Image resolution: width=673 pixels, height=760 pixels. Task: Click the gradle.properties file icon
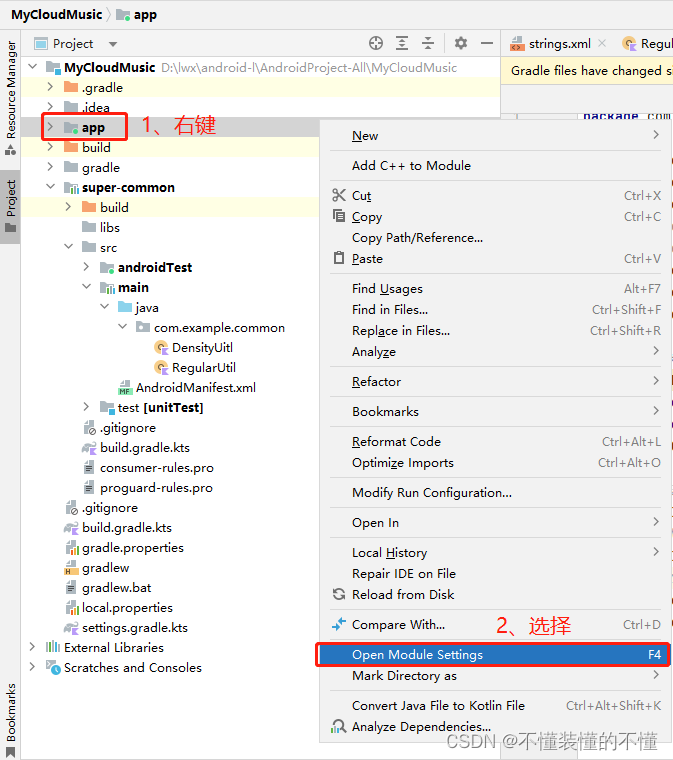[72, 548]
